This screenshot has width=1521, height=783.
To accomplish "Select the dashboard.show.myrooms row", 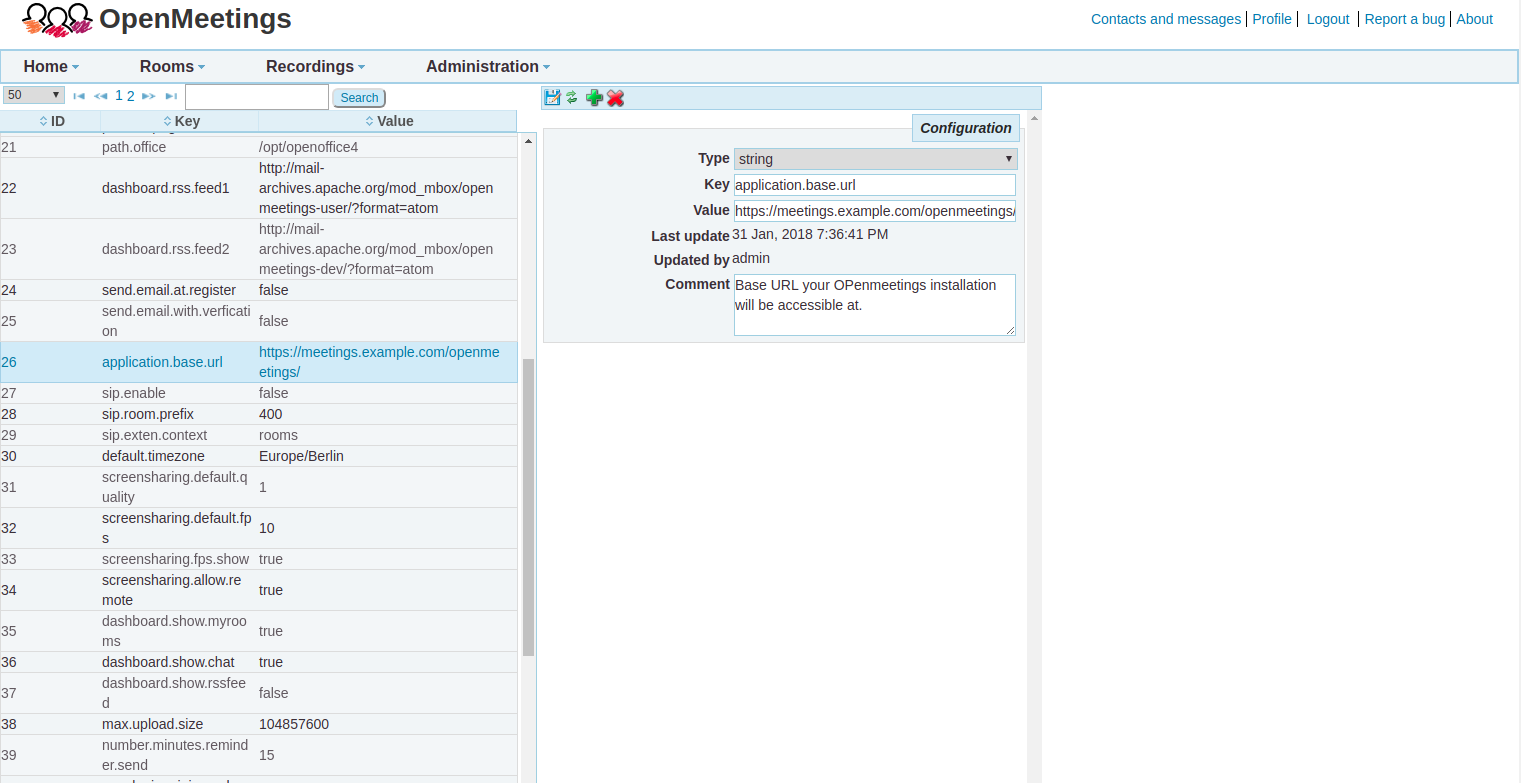I will (x=259, y=631).
